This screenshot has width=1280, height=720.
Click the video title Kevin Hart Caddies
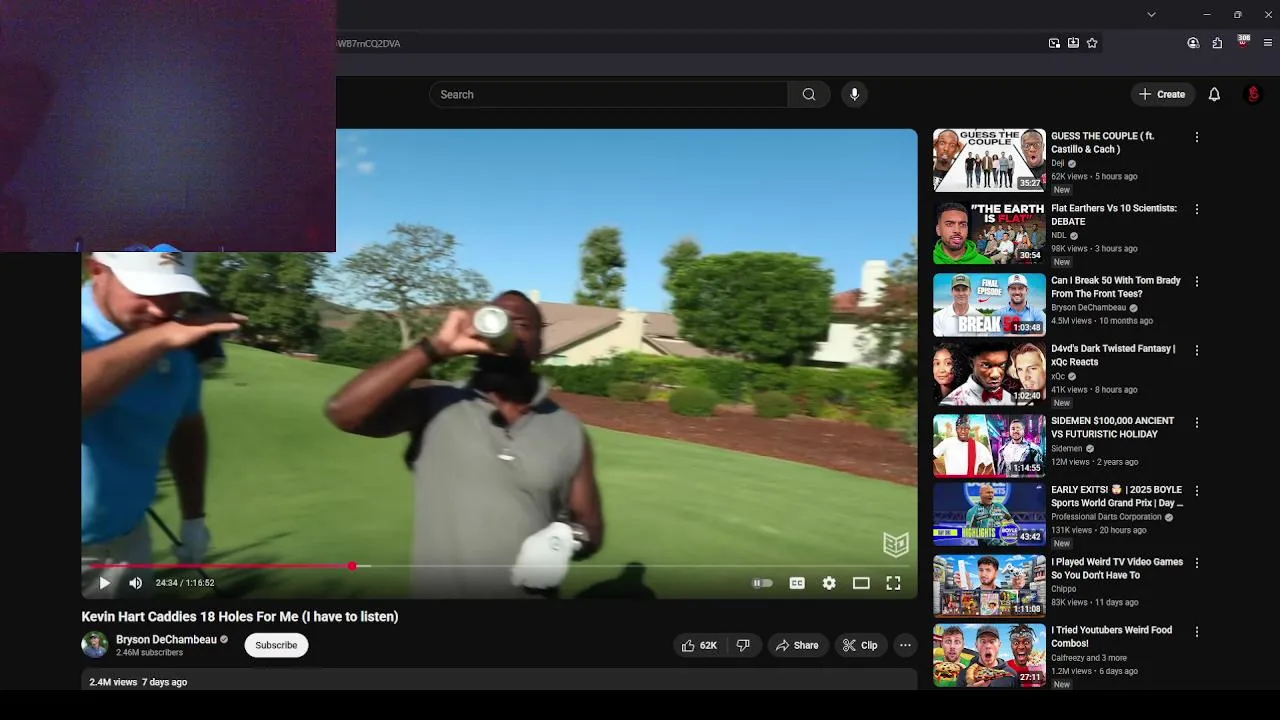240,616
